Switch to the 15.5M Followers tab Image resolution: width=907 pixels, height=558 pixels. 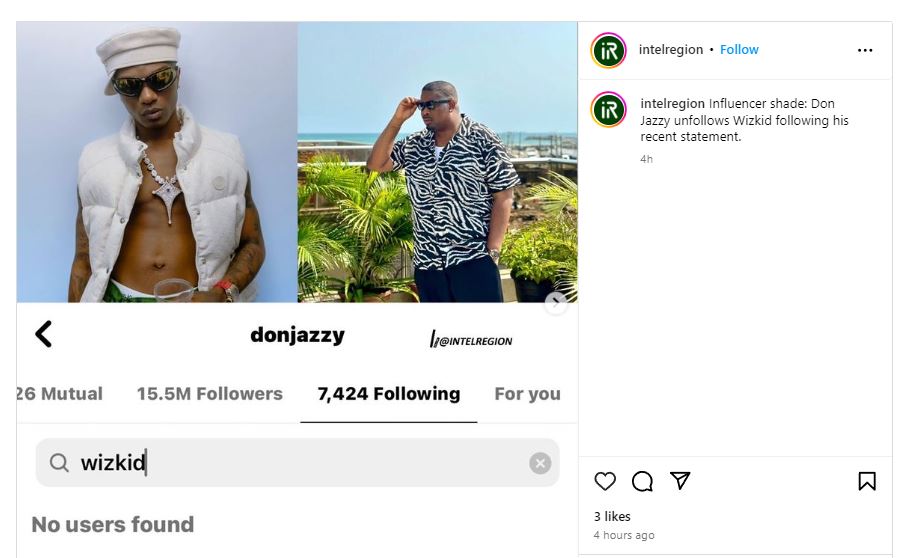pyautogui.click(x=209, y=394)
